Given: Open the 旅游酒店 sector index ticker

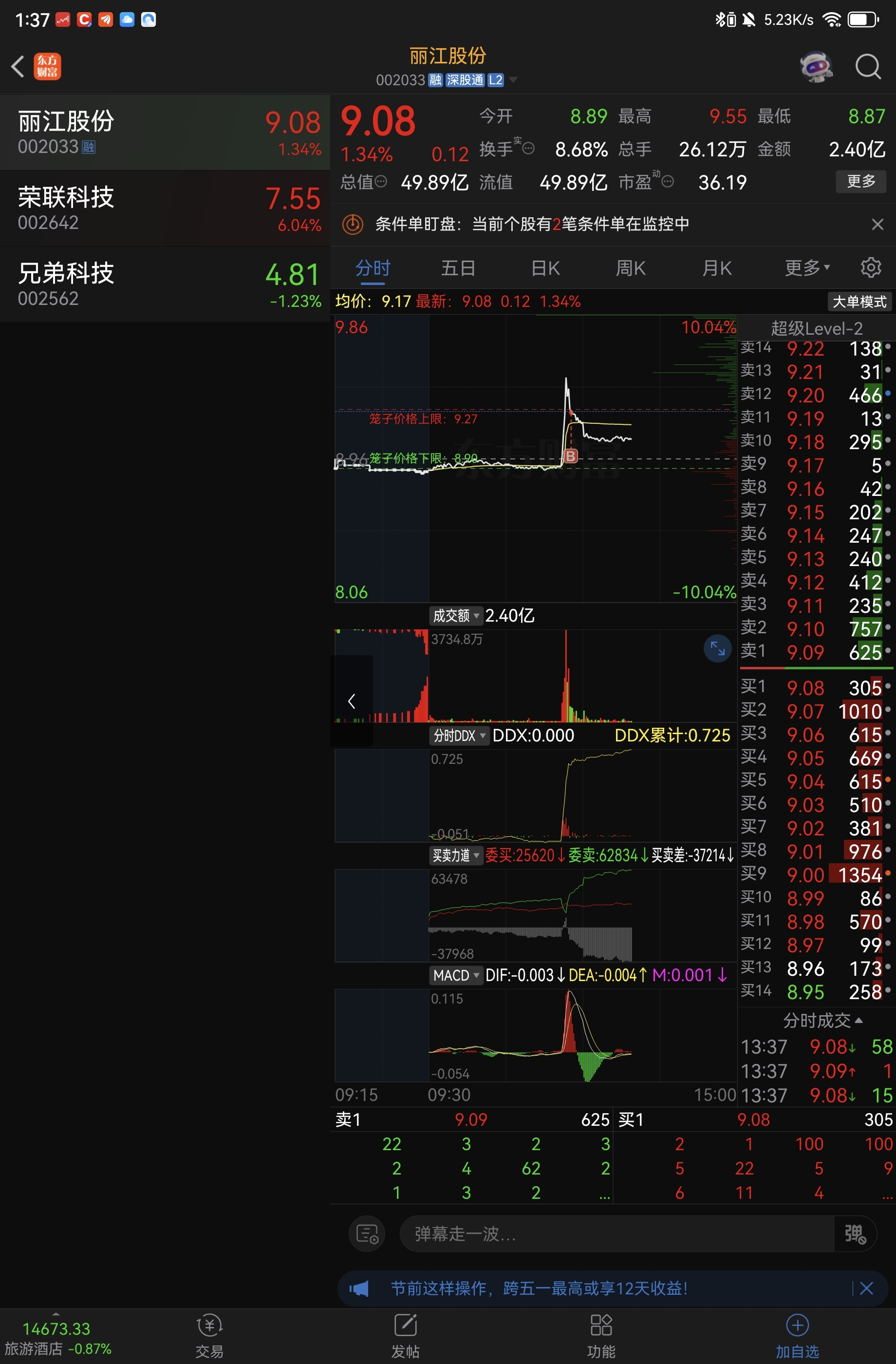Looking at the screenshot, I should (58, 1338).
